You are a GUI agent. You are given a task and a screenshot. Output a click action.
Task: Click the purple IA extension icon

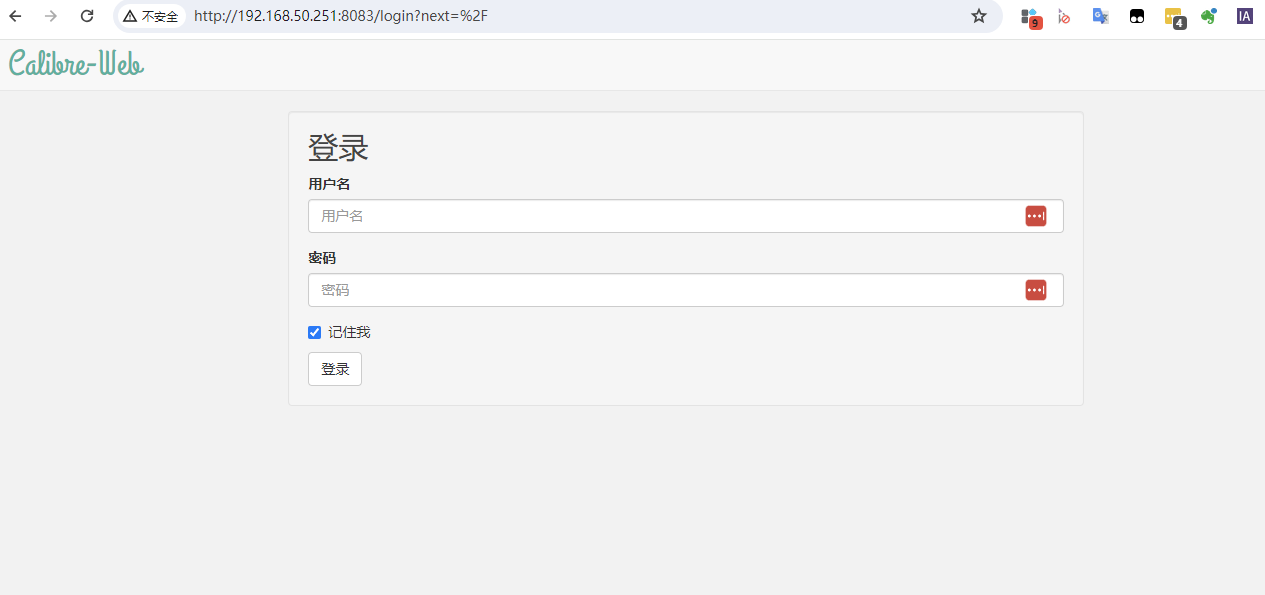coord(1244,16)
